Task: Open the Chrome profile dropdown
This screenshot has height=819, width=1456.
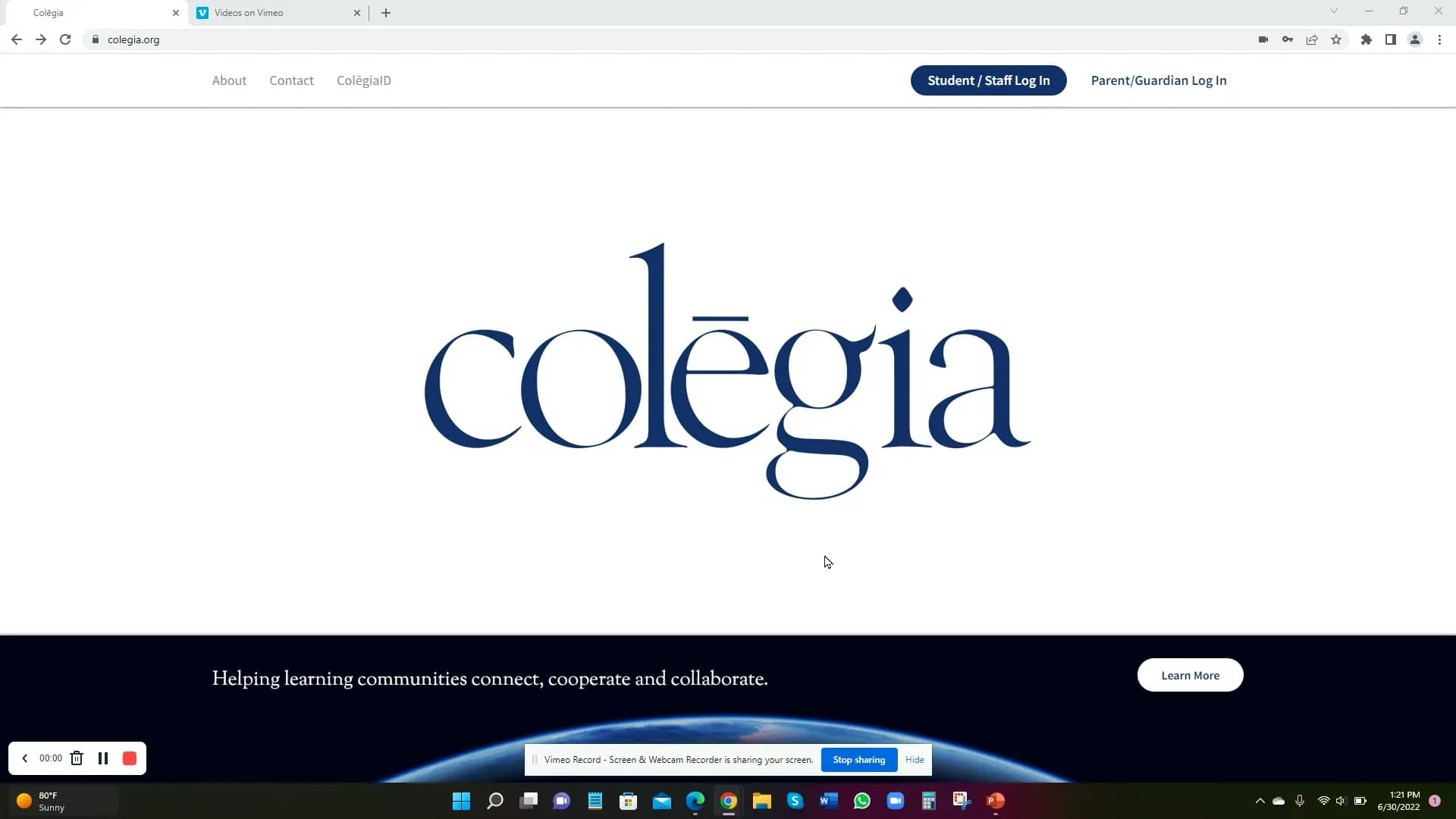Action: [x=1415, y=39]
